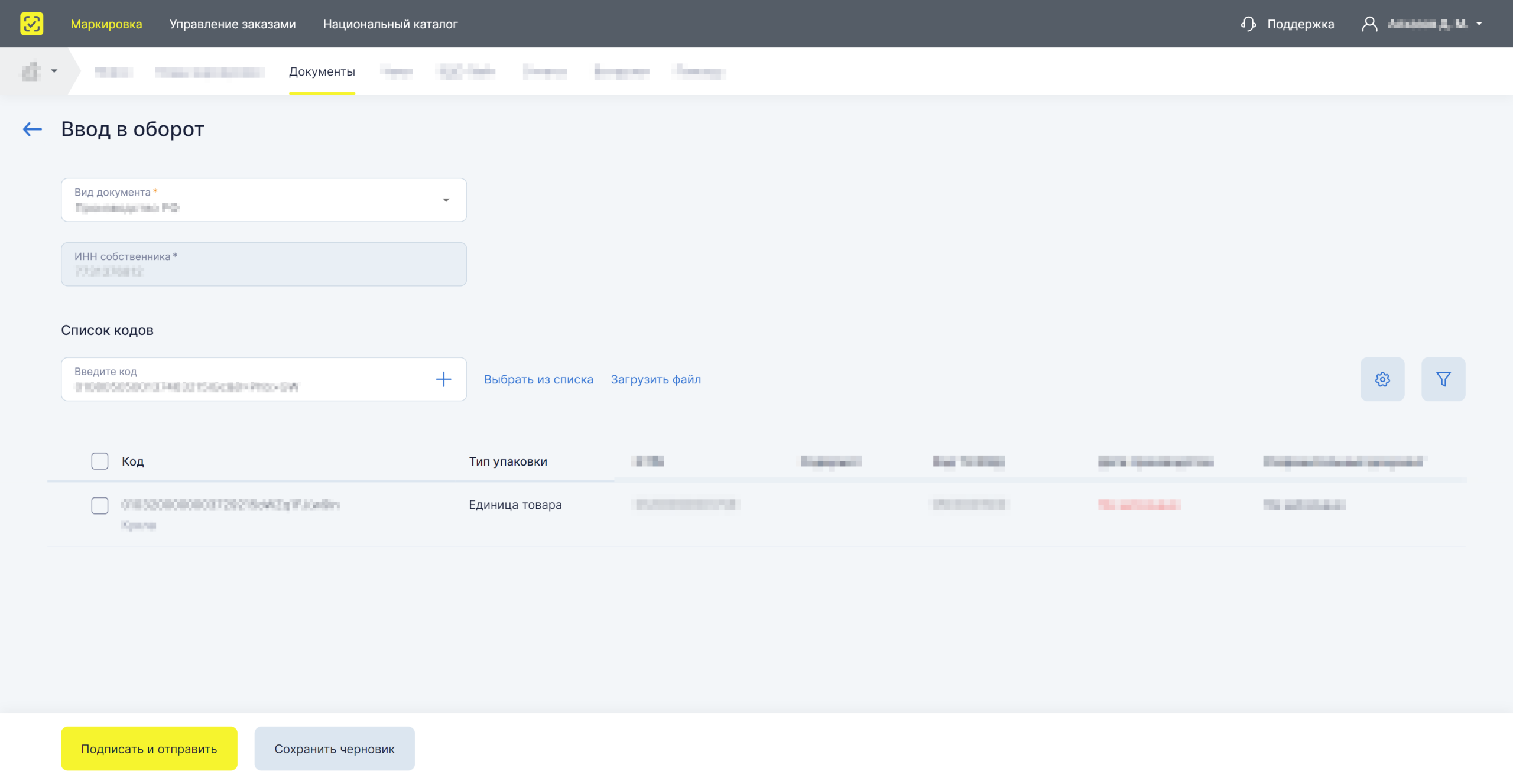1513x784 pixels.
Task: Click the product group icon in breadcrumb
Action: tap(31, 71)
